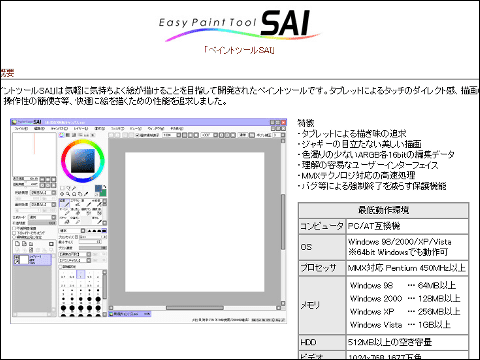Open the toolbar rotation angle dropdown
Image resolution: width=480 pixels, height=360 pixels.
pyautogui.click(x=209, y=135)
